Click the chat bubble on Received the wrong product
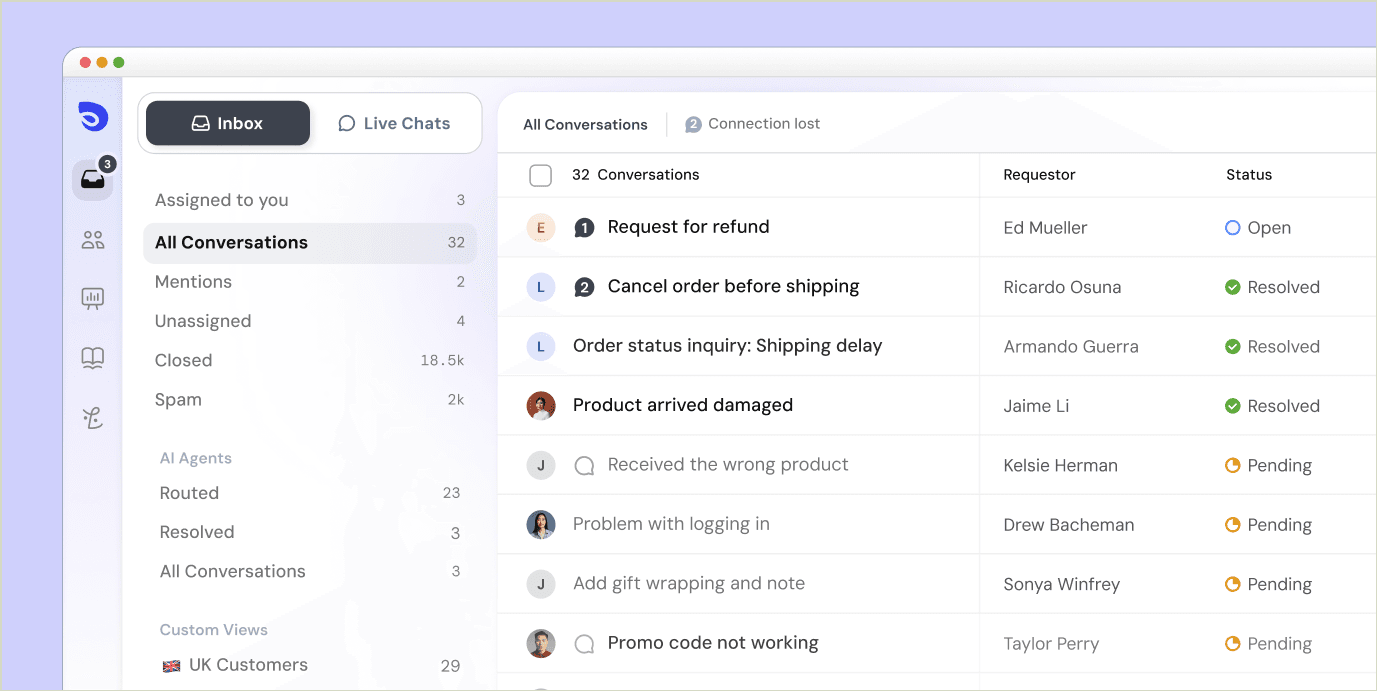Image resolution: width=1377 pixels, height=691 pixels. (585, 464)
